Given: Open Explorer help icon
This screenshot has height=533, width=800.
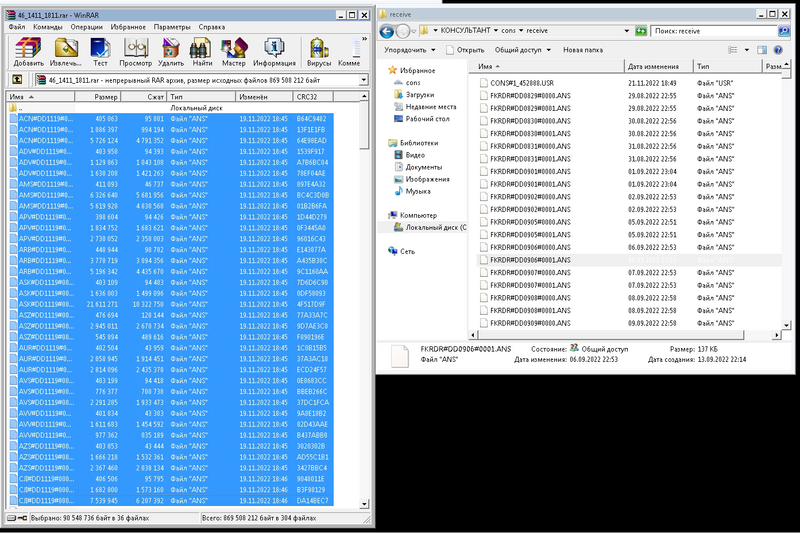Looking at the screenshot, I should pyautogui.click(x=778, y=50).
